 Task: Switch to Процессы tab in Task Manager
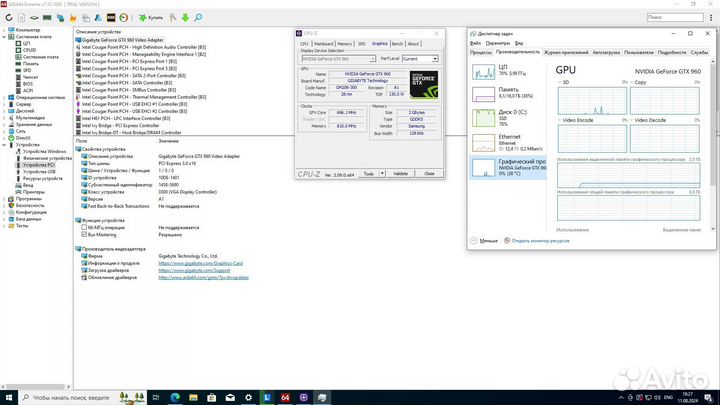[481, 52]
